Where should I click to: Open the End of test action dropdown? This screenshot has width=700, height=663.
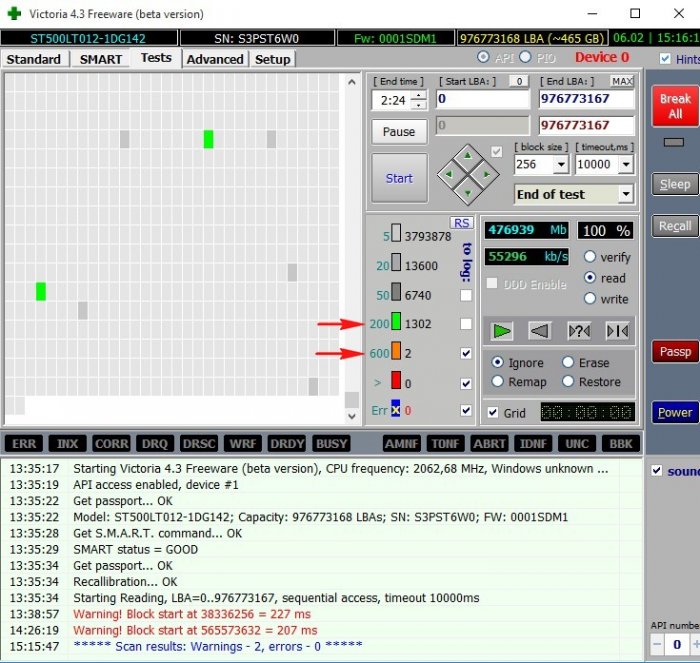(x=626, y=194)
